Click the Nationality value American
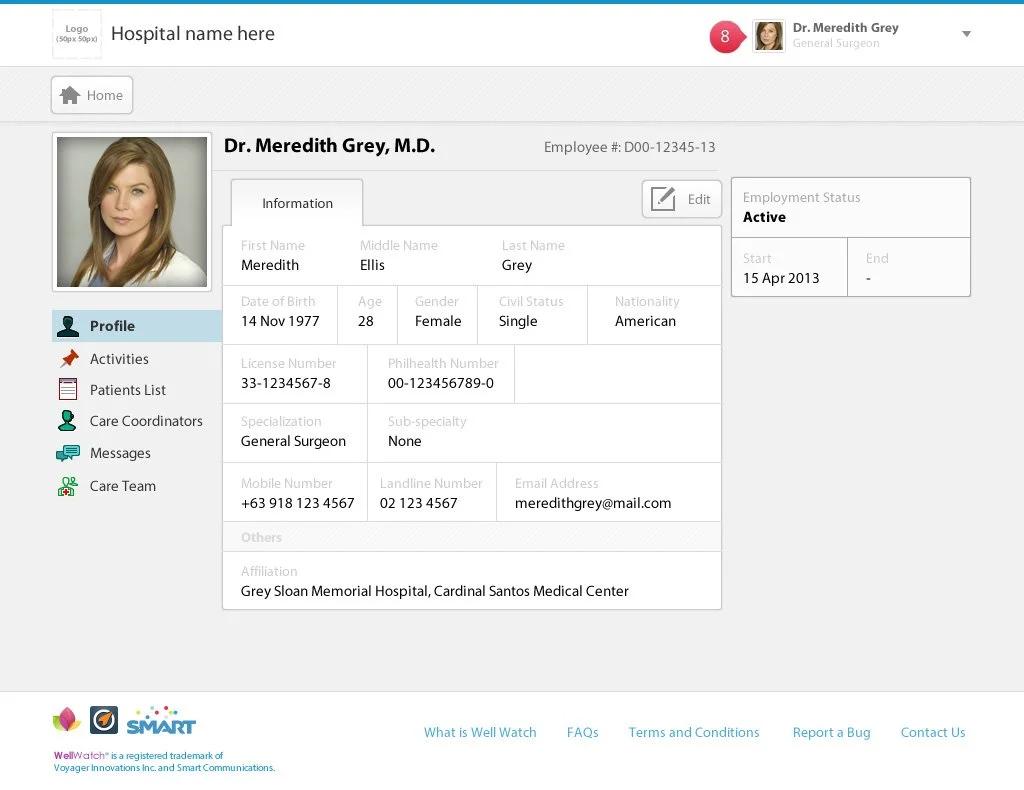This screenshot has height=790, width=1024. point(645,321)
